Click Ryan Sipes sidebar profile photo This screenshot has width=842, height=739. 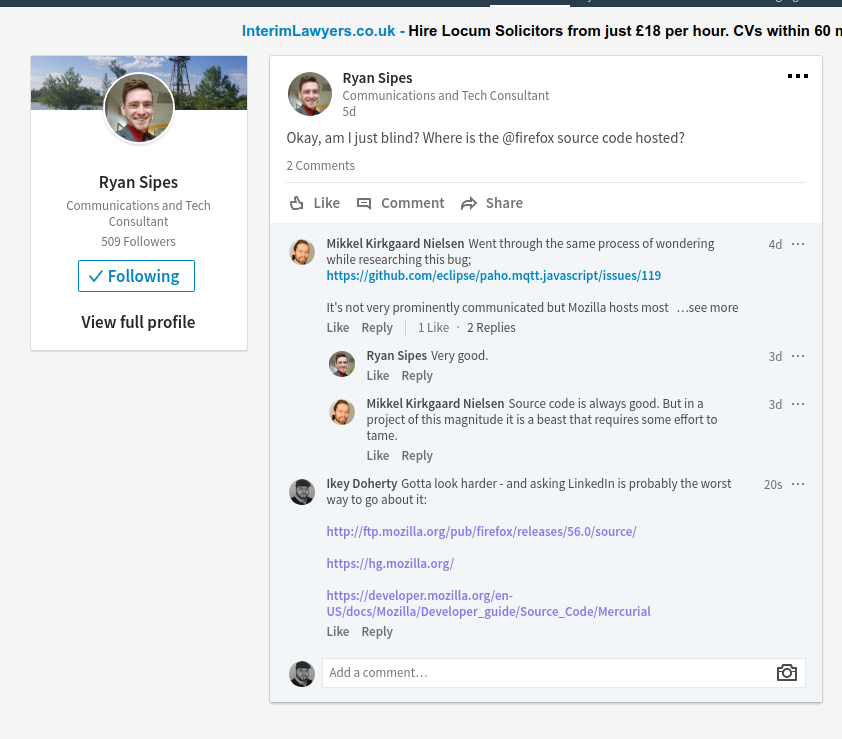click(139, 108)
